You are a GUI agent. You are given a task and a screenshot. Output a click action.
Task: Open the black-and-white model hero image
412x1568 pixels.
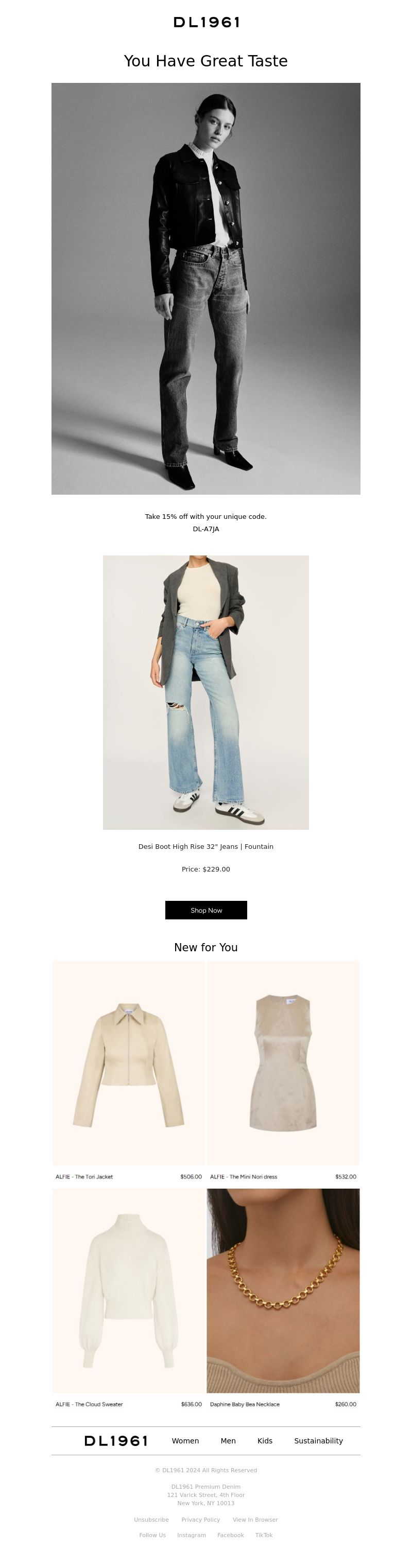click(x=205, y=288)
